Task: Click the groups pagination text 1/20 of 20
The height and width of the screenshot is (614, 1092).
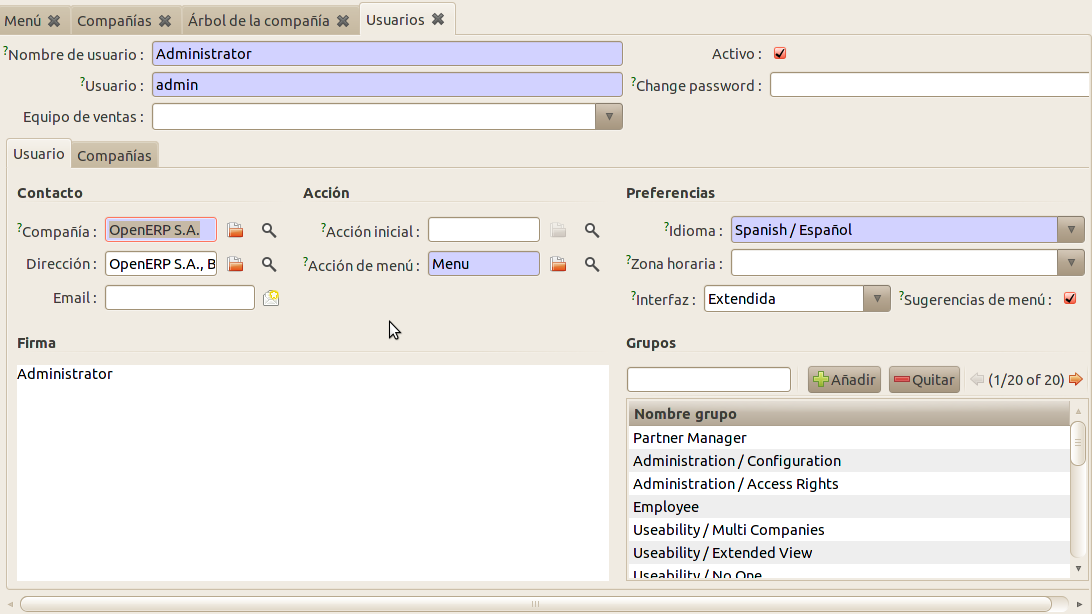Action: click(1026, 379)
